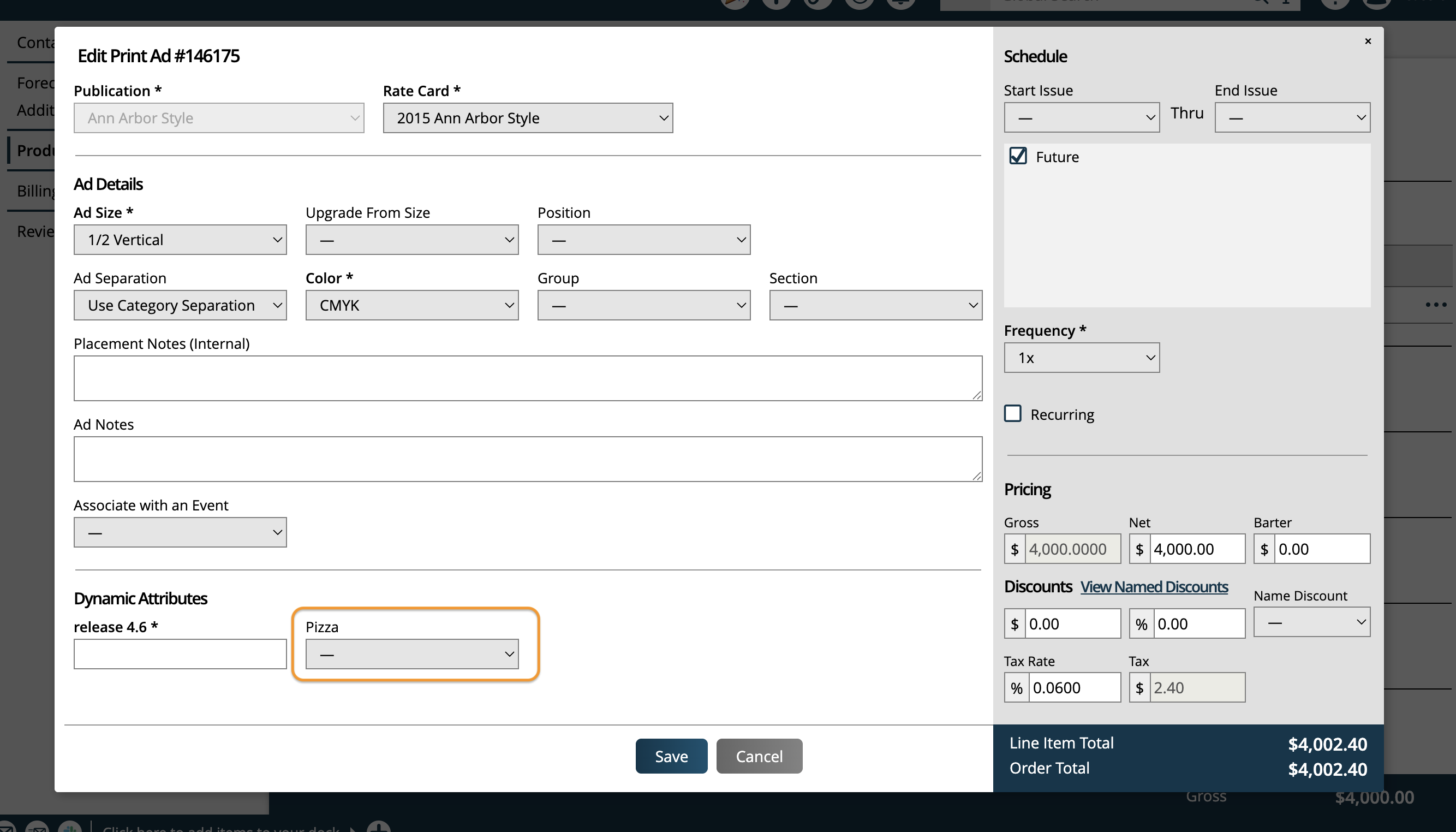Image resolution: width=1456 pixels, height=832 pixels.
Task: Click into the Placement Notes text area
Action: [x=528, y=378]
